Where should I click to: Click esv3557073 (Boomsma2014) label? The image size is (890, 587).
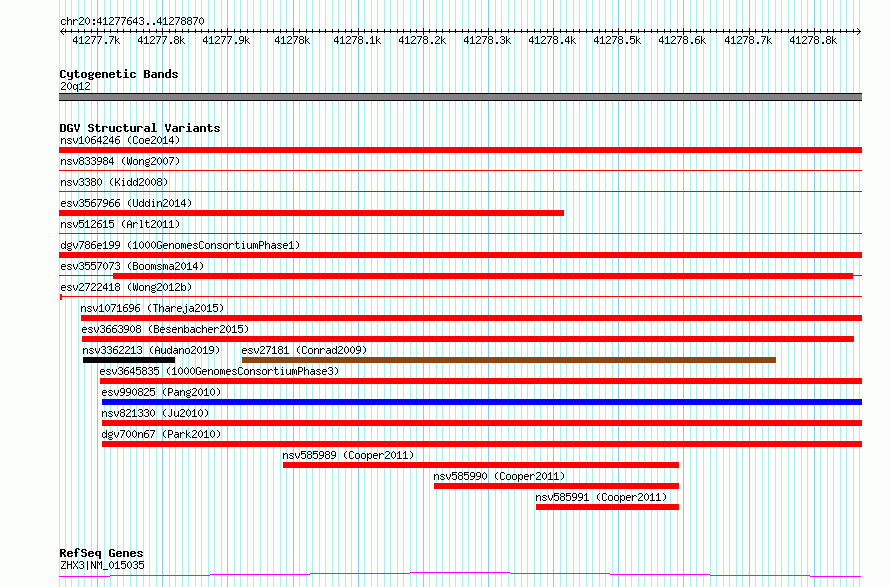(x=132, y=266)
